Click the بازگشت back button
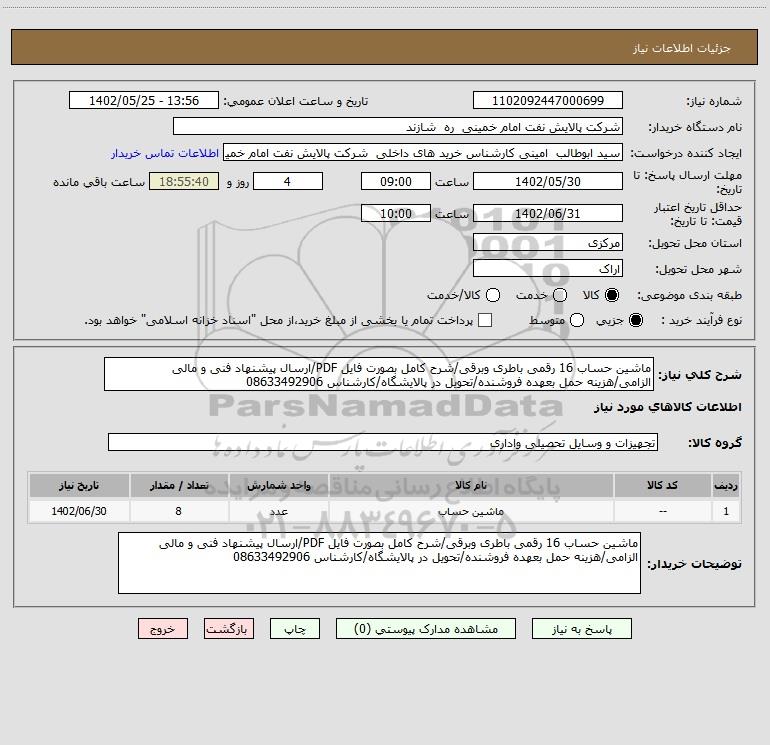The height and width of the screenshot is (745, 770). click(229, 629)
